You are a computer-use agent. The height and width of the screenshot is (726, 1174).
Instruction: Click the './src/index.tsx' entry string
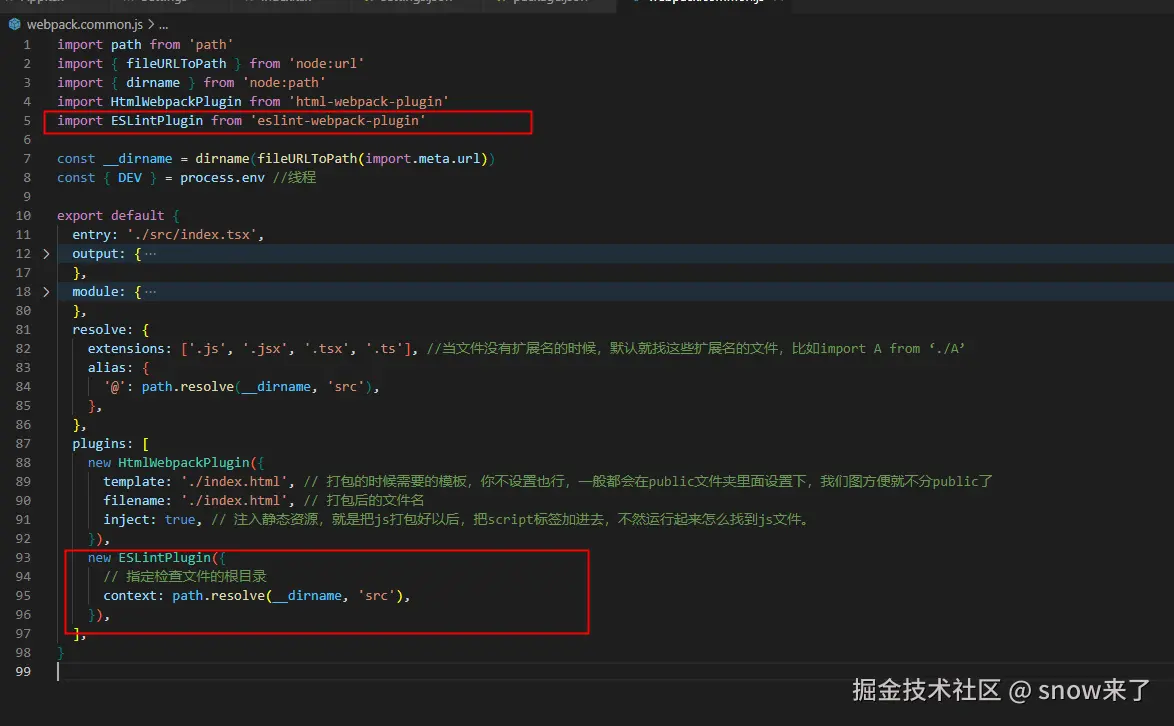coord(192,234)
